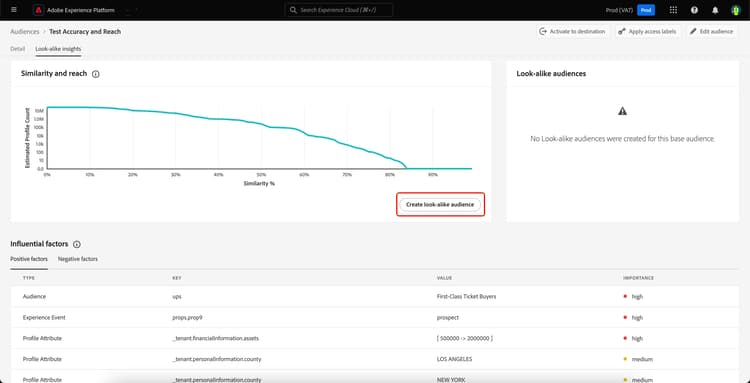Select the Positive factors tab
The height and width of the screenshot is (383, 750).
click(29, 259)
